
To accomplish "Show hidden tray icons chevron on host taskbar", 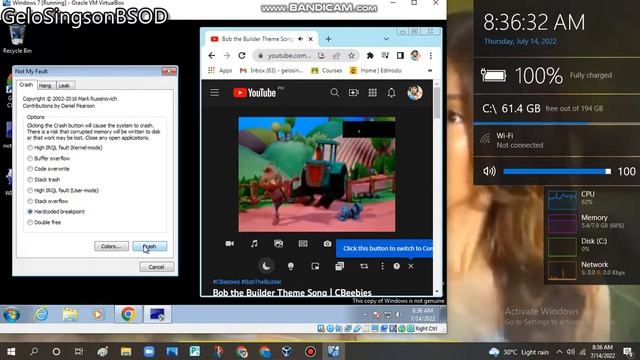I will [x=559, y=352].
